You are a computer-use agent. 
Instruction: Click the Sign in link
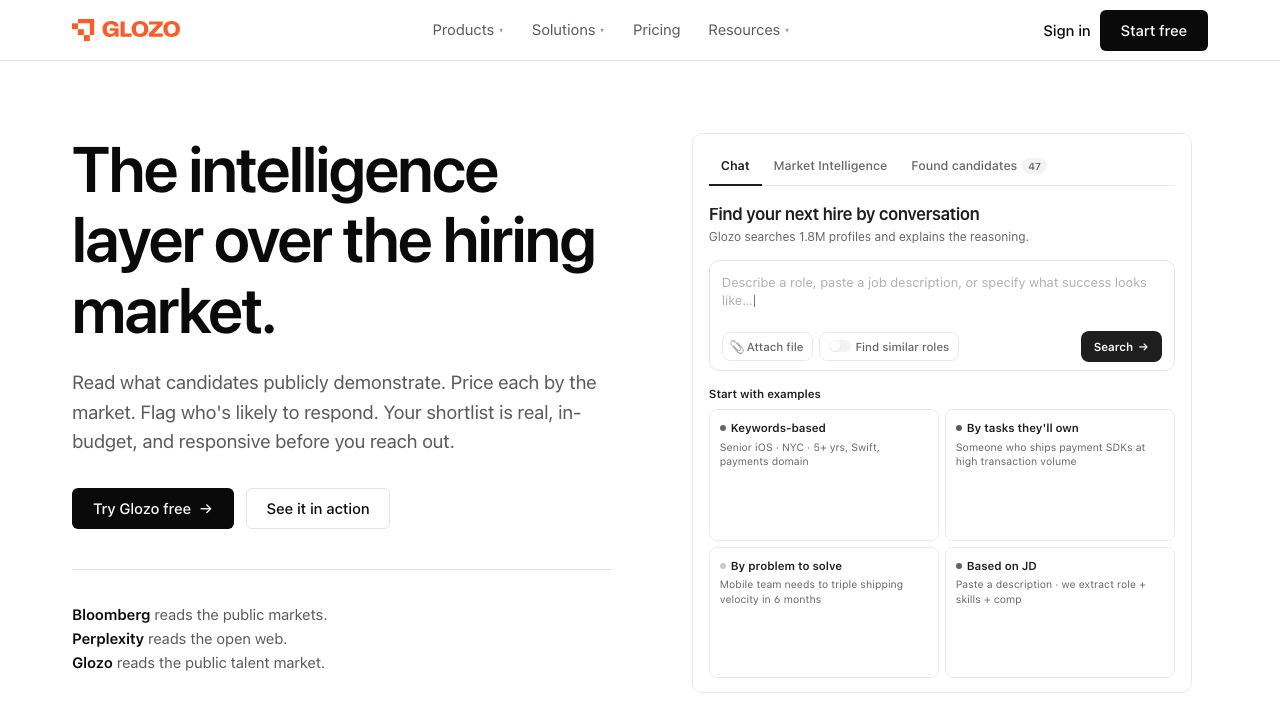1066,31
